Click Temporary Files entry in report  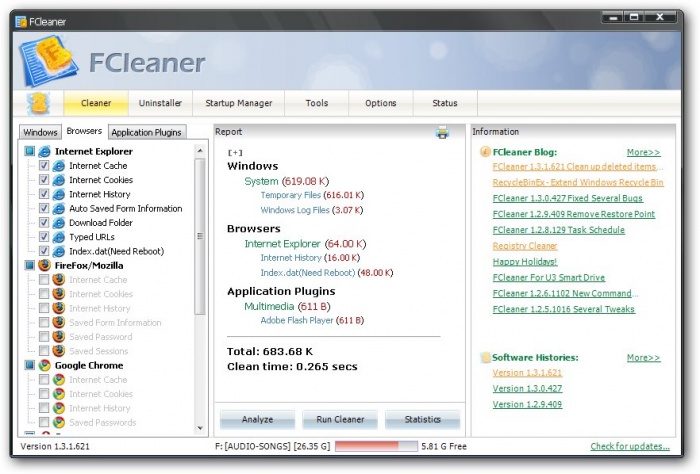(312, 195)
